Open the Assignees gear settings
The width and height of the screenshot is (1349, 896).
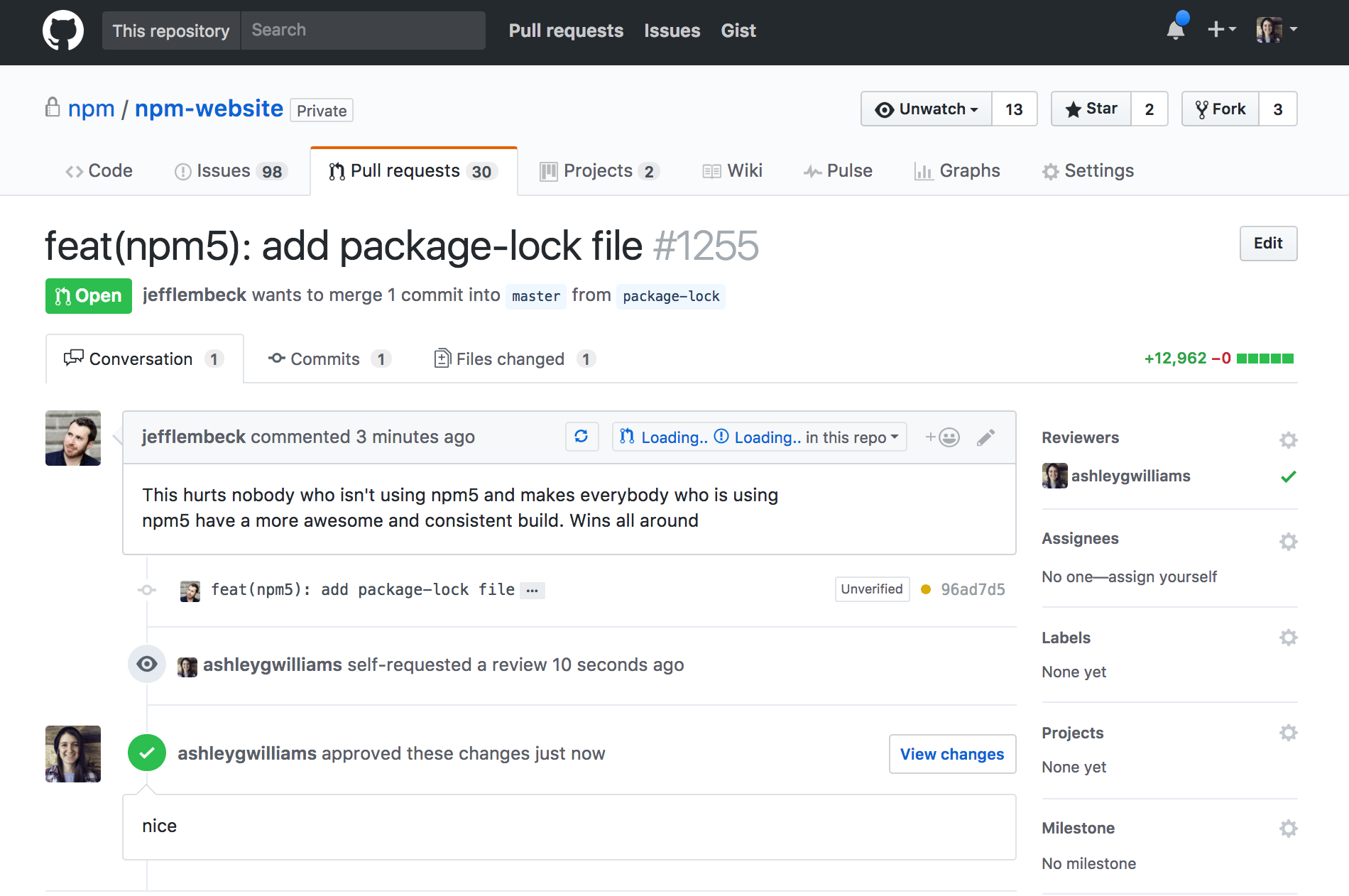[1288, 542]
